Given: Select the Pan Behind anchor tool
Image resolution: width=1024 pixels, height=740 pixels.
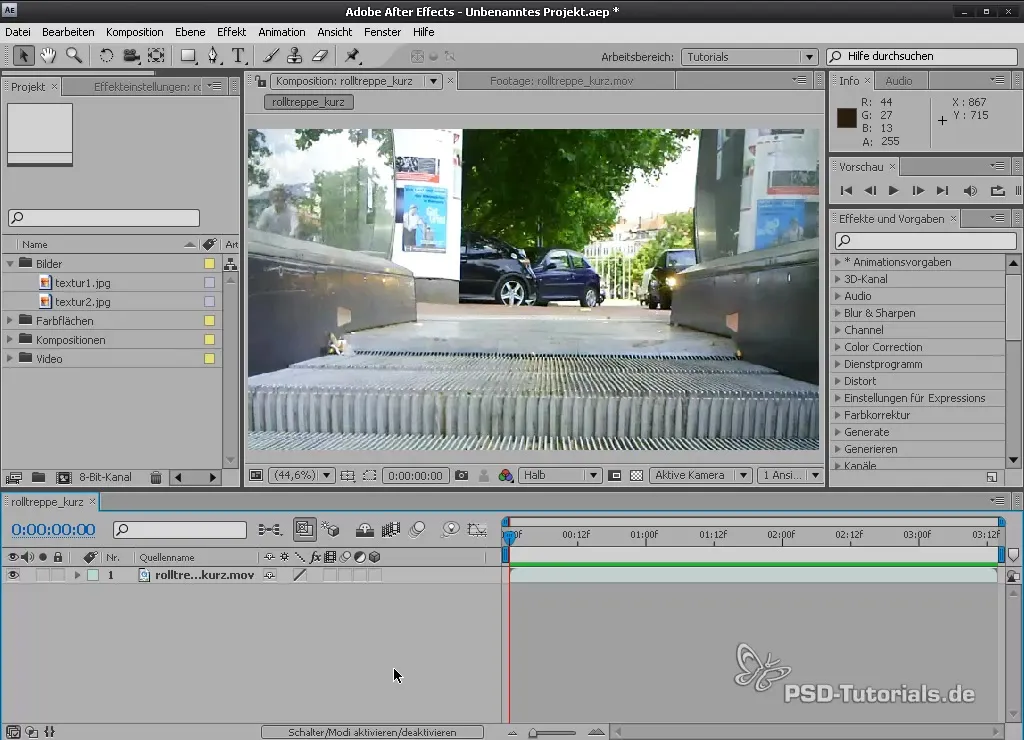Looking at the screenshot, I should 156,56.
